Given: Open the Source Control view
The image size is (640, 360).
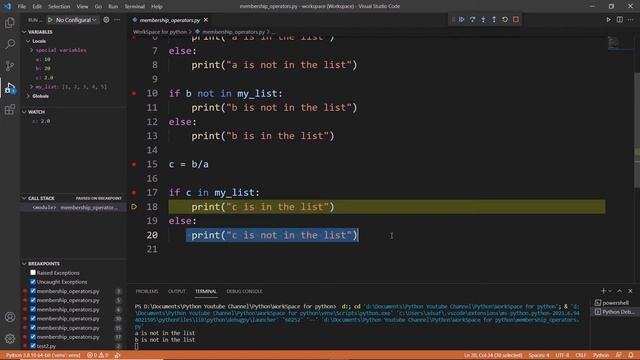Looking at the screenshot, I should pyautogui.click(x=10, y=66).
